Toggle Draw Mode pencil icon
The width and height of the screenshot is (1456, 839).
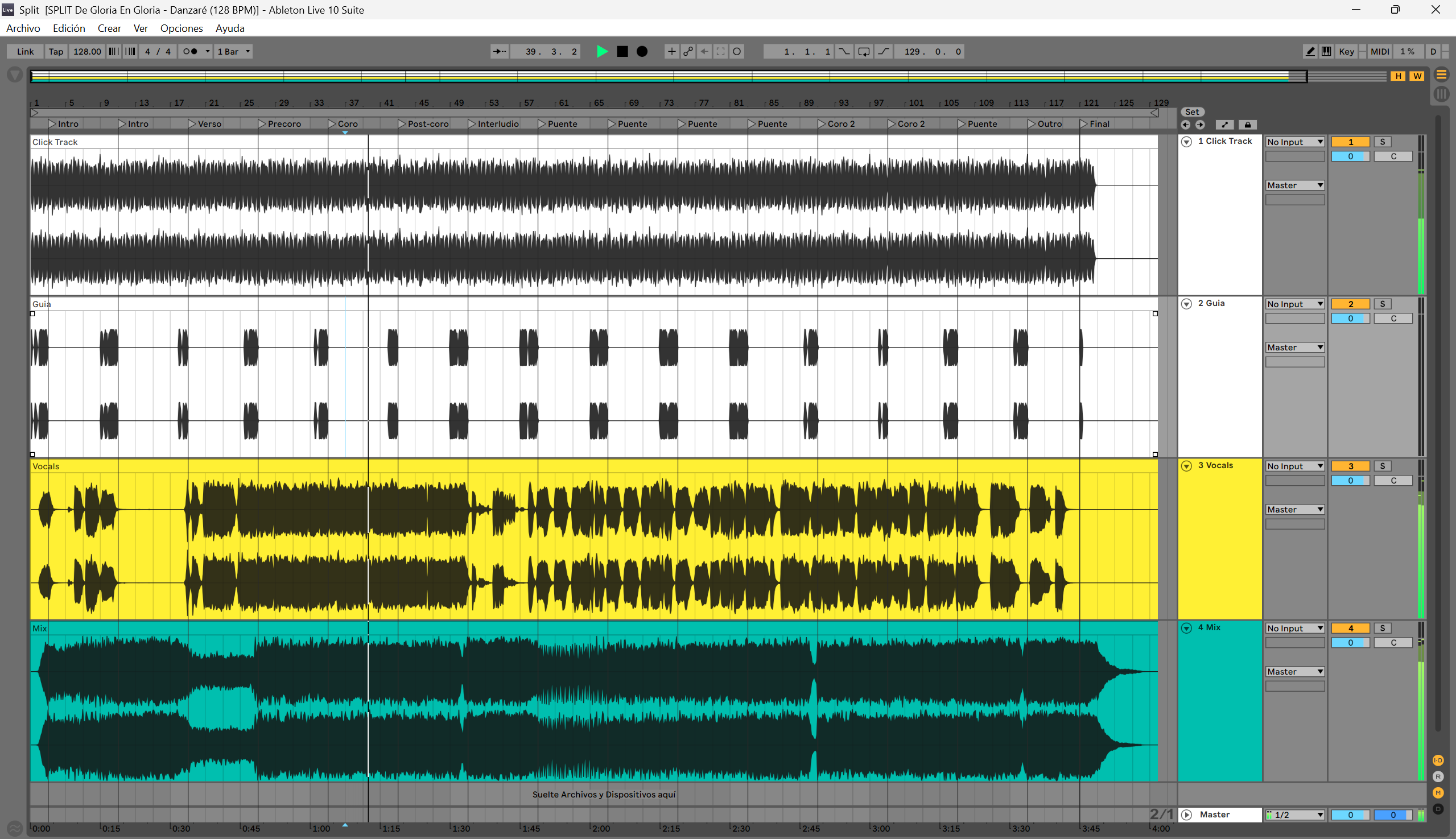pos(1310,51)
